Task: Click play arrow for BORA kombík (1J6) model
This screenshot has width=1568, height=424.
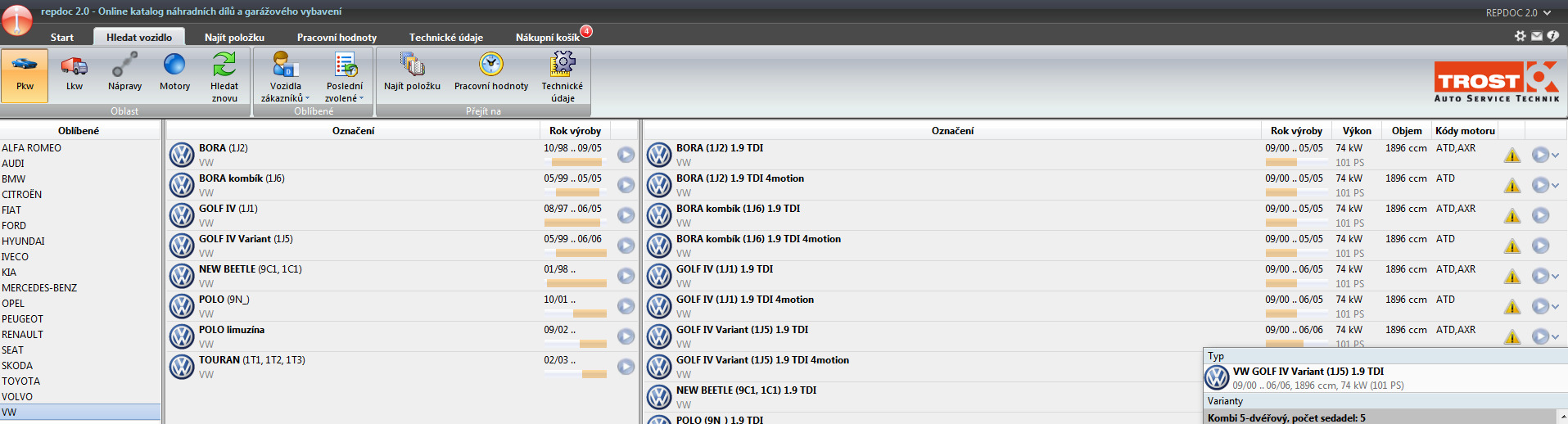Action: pos(626,185)
